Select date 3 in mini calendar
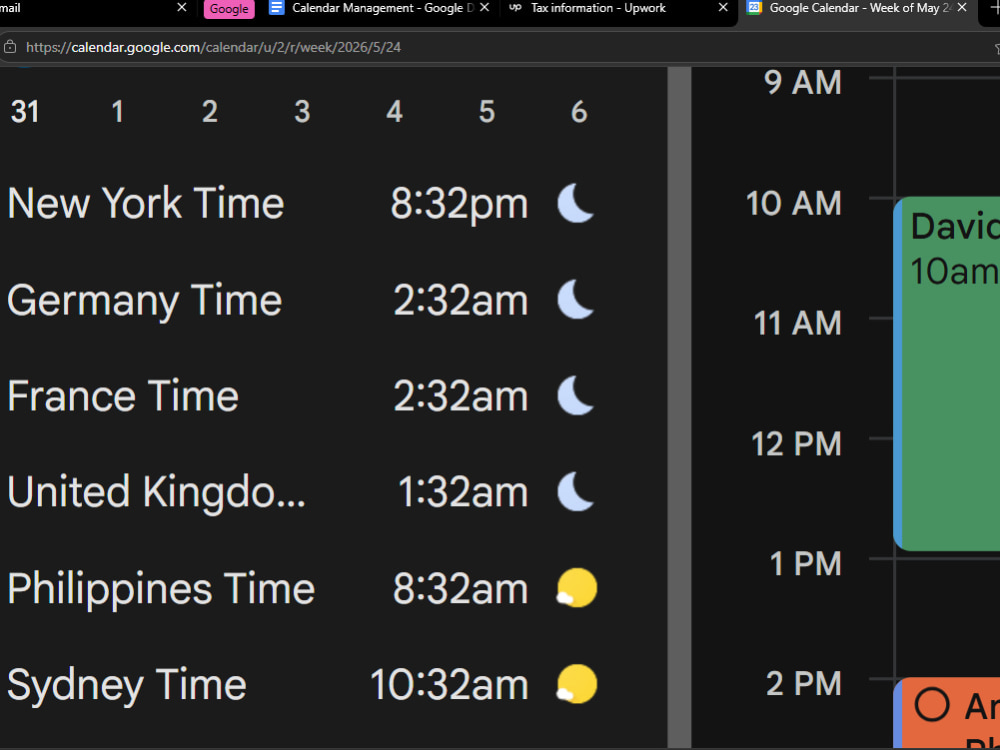The height and width of the screenshot is (750, 1000). 302,112
